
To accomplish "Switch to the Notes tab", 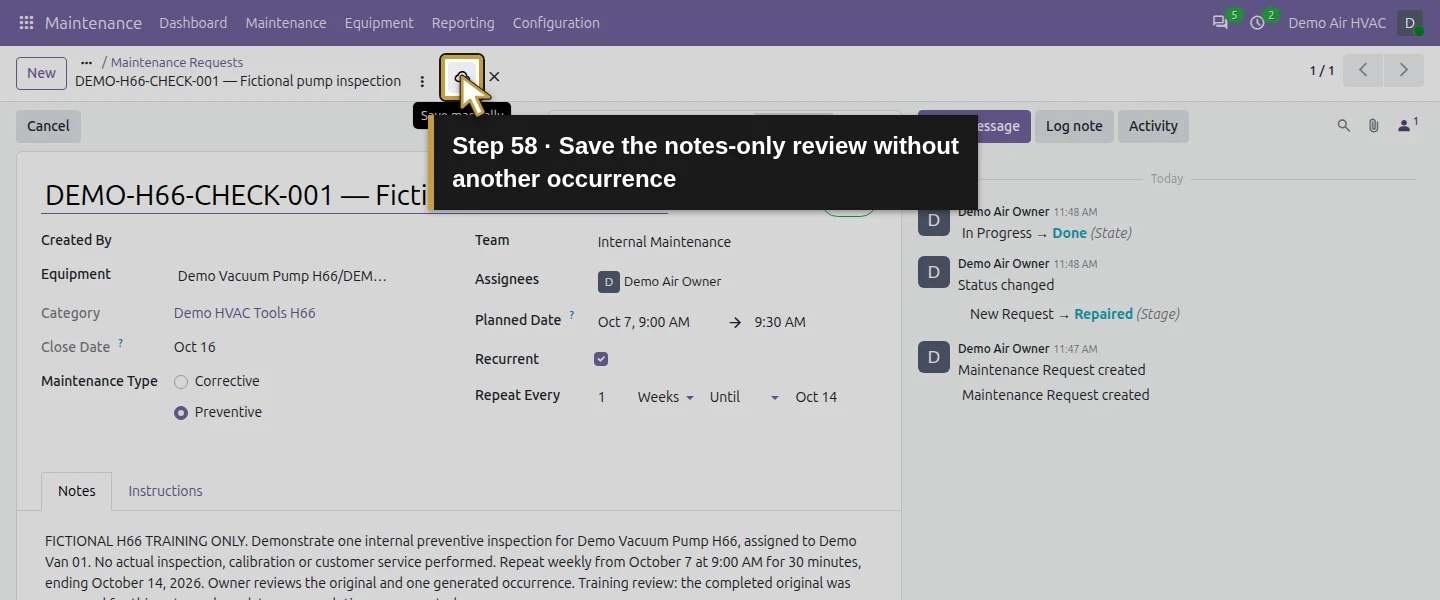I will 77,491.
